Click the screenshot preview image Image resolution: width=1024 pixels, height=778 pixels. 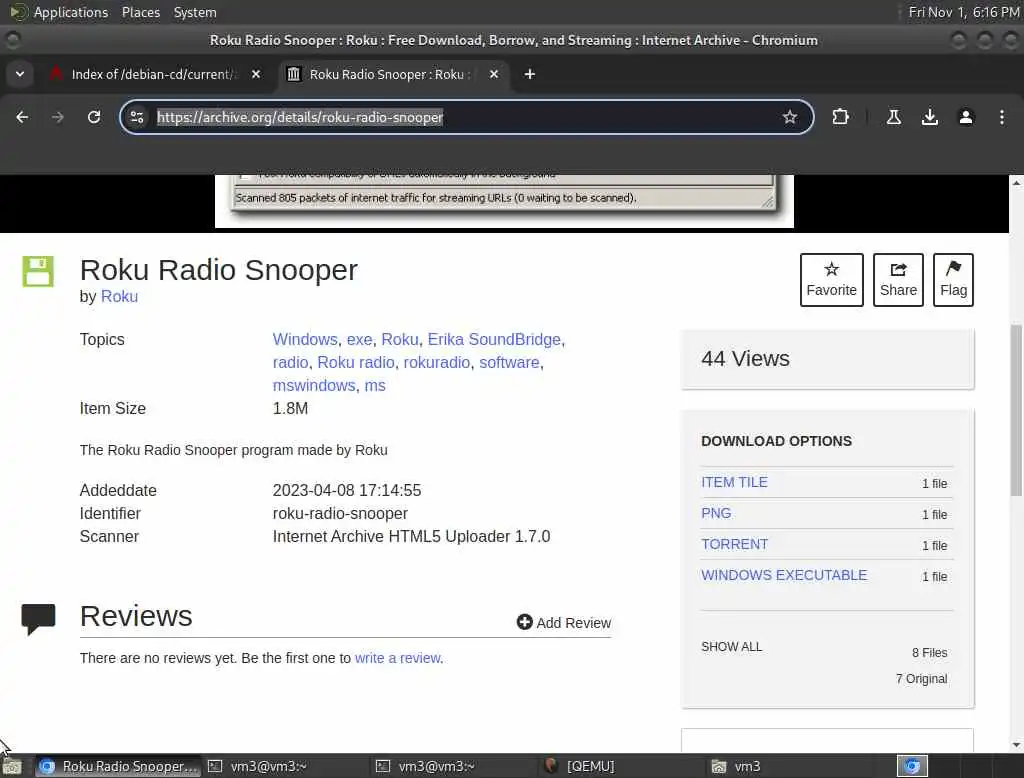pos(504,201)
